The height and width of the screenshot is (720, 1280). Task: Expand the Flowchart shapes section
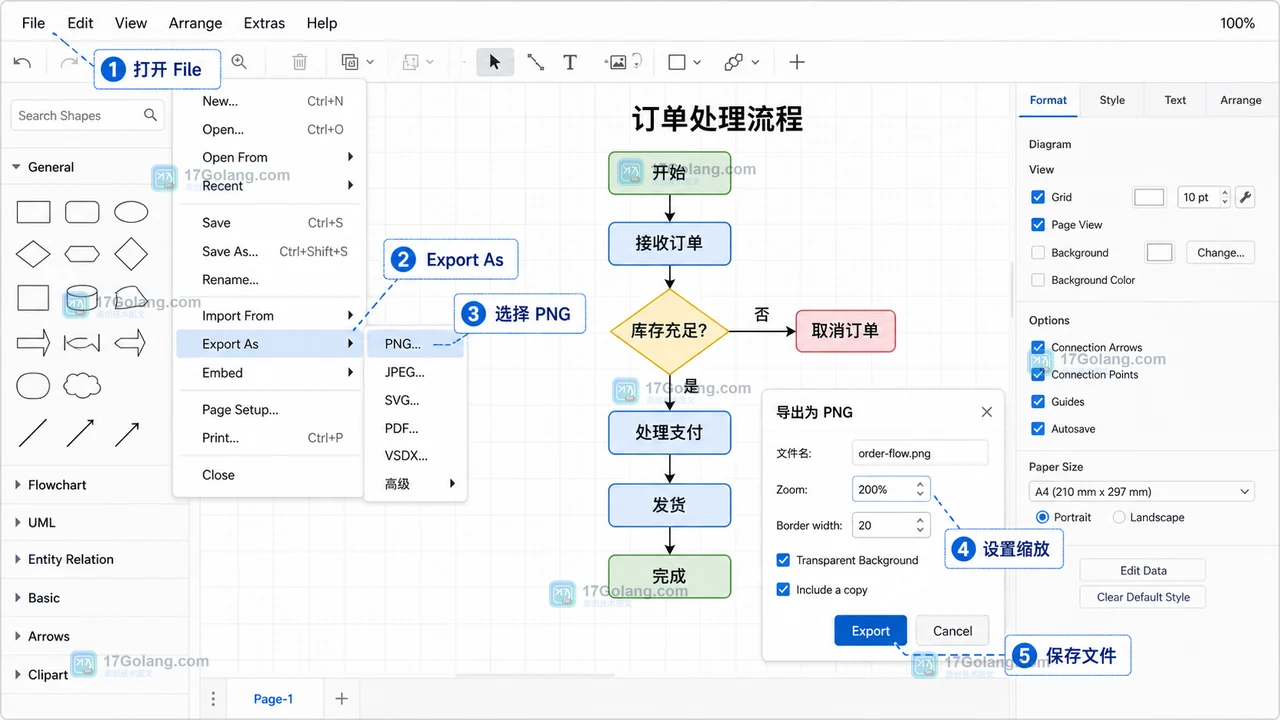pos(17,485)
